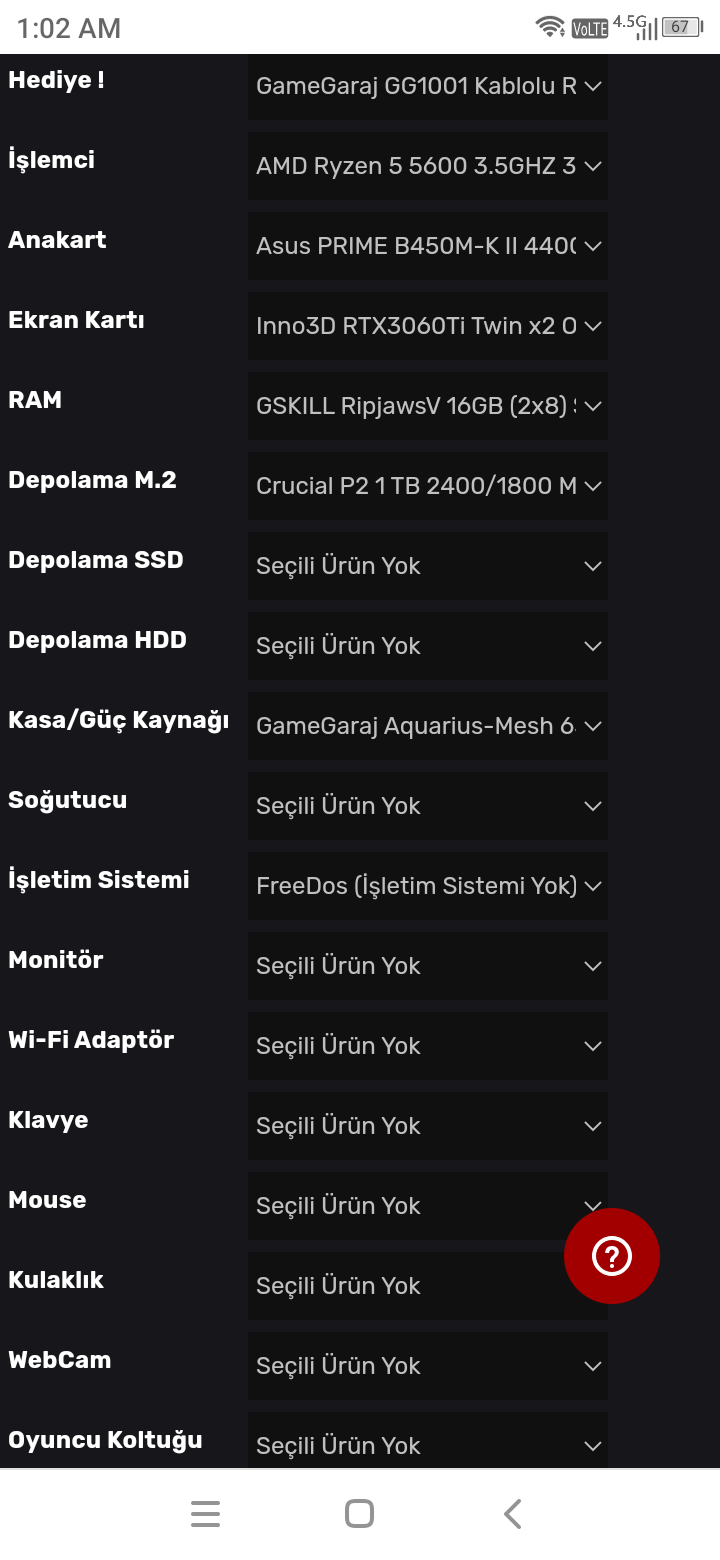Image resolution: width=720 pixels, height=1560 pixels.
Task: Open the Kasa/Güç Kaynağı dropdown
Action: click(x=428, y=726)
